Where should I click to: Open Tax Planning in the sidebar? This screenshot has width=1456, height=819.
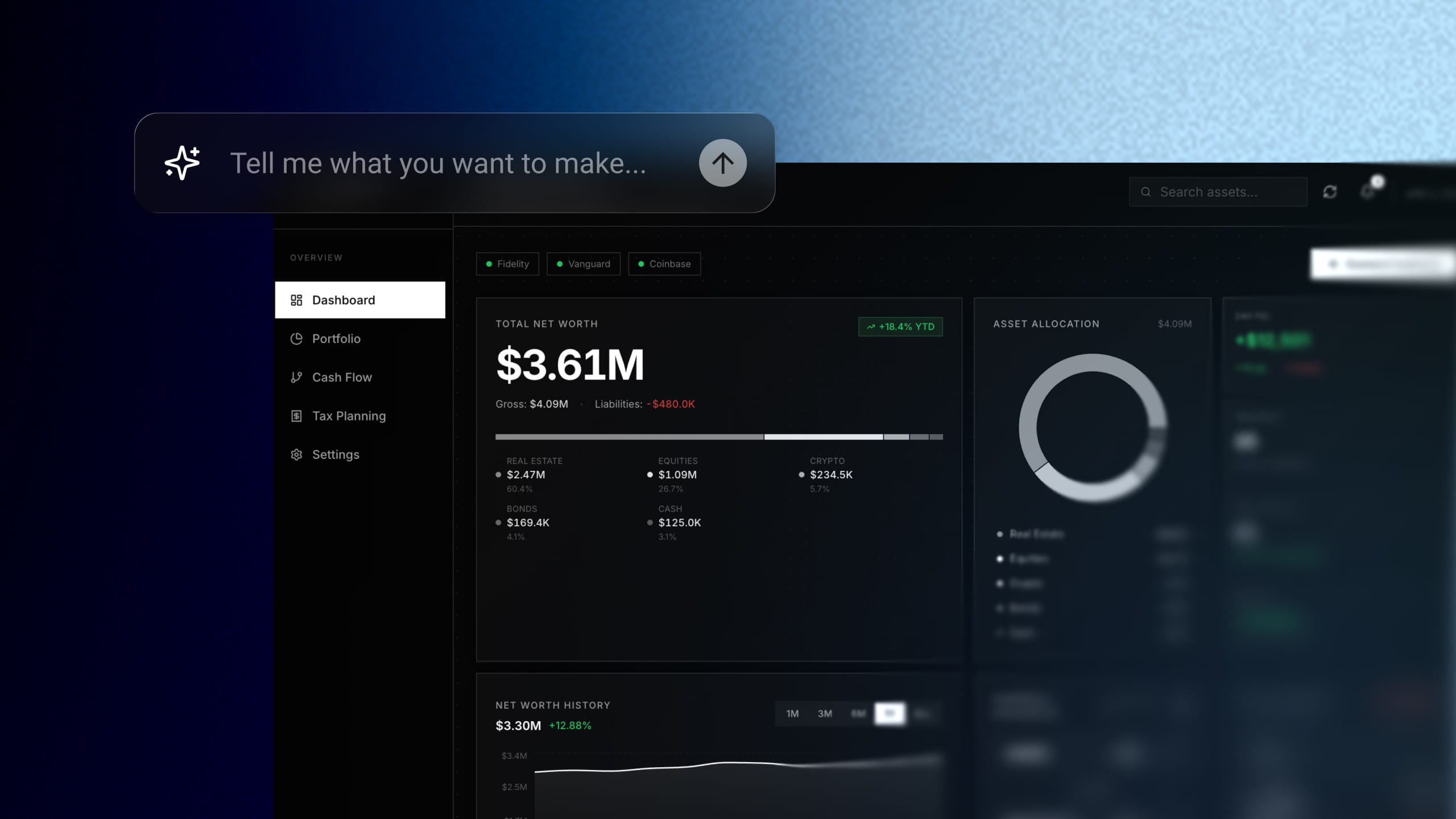click(360, 416)
